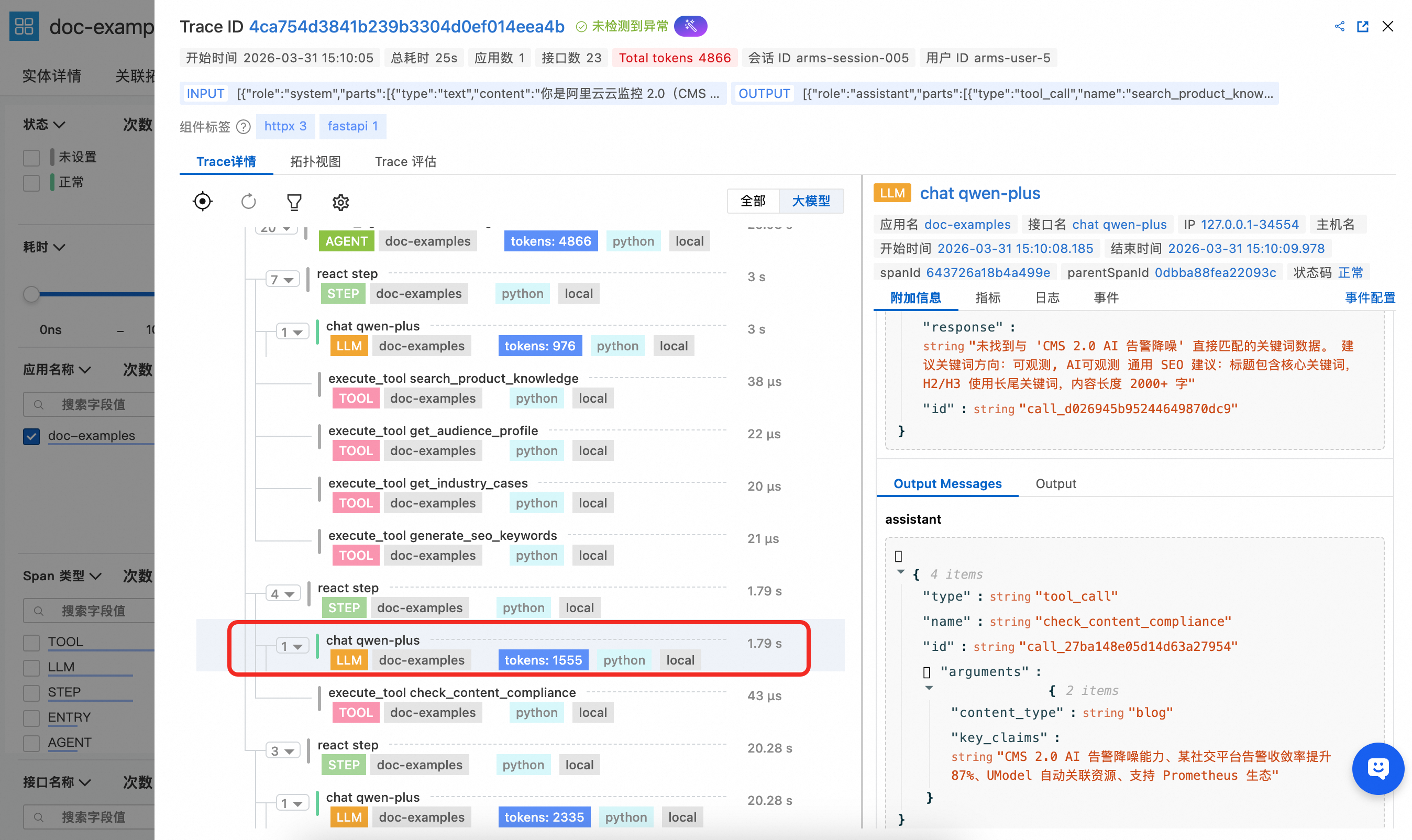This screenshot has height=840, width=1412.
Task: Click the locate-span crosshair icon
Action: point(202,202)
